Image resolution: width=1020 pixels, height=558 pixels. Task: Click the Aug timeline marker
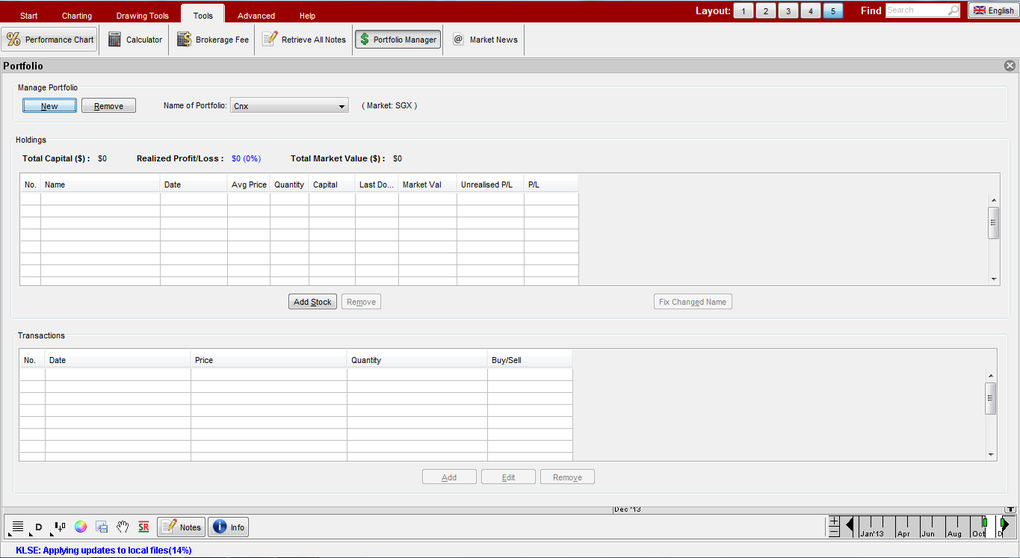point(954,533)
